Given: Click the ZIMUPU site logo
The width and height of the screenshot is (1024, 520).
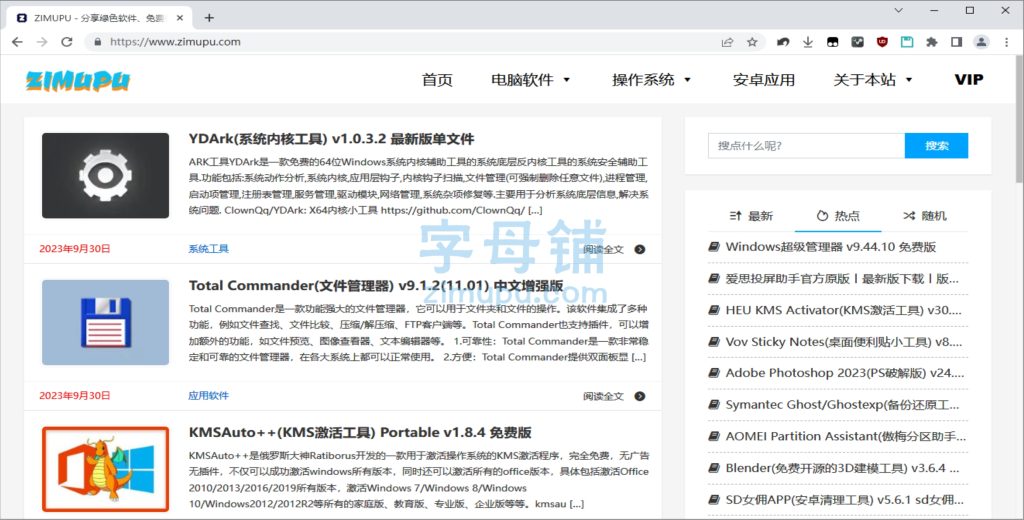Looking at the screenshot, I should point(78,80).
